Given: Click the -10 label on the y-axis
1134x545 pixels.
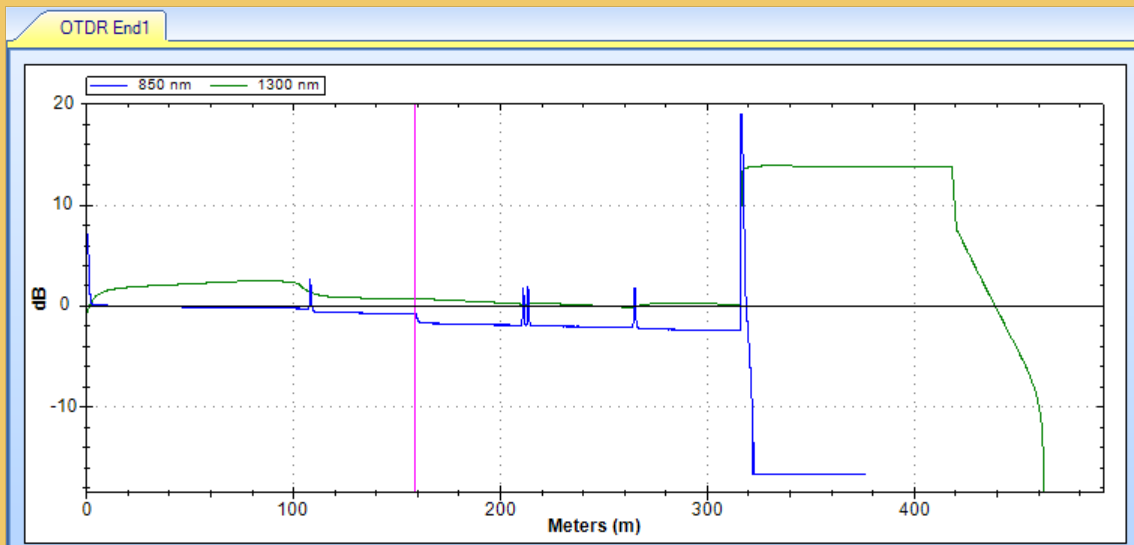Looking at the screenshot, I should [x=59, y=407].
